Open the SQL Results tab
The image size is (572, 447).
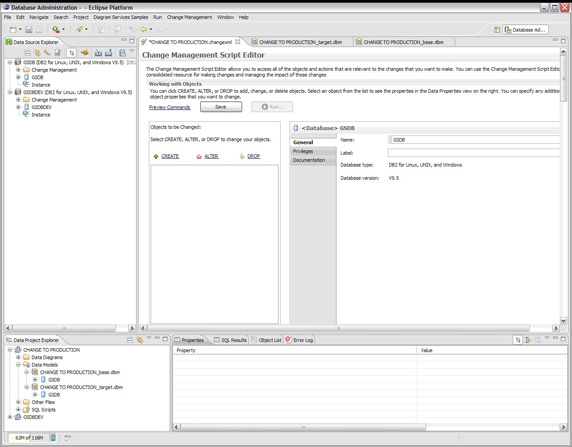[x=230, y=340]
